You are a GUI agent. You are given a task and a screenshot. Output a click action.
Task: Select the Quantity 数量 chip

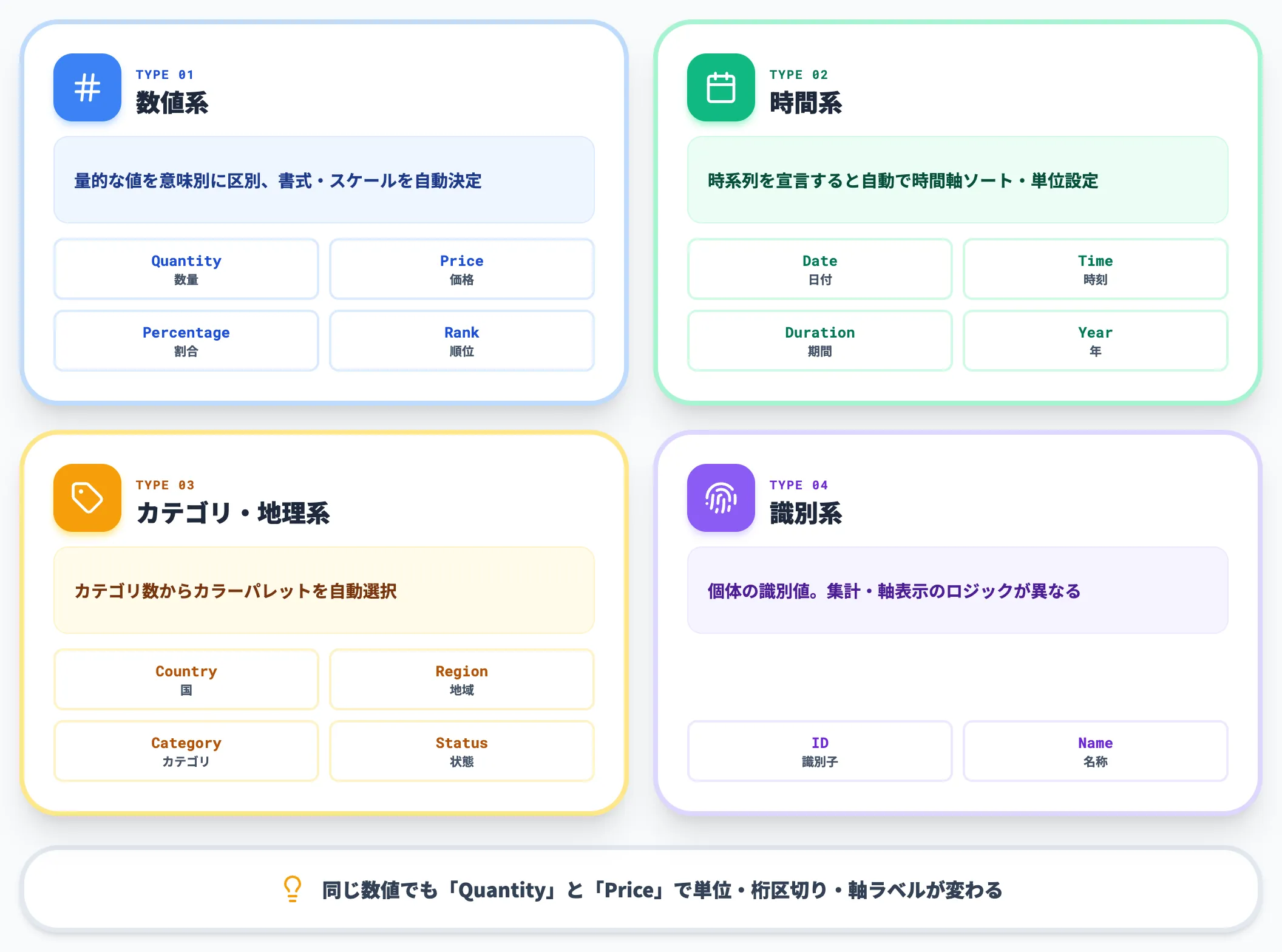[x=186, y=269]
